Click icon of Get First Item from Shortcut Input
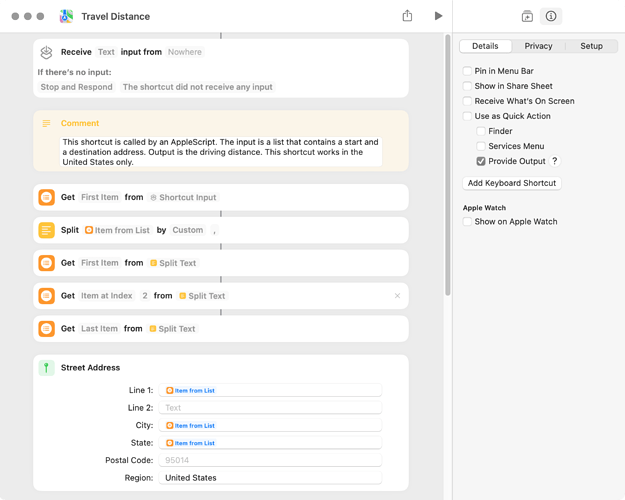The height and width of the screenshot is (500, 625). [47, 197]
